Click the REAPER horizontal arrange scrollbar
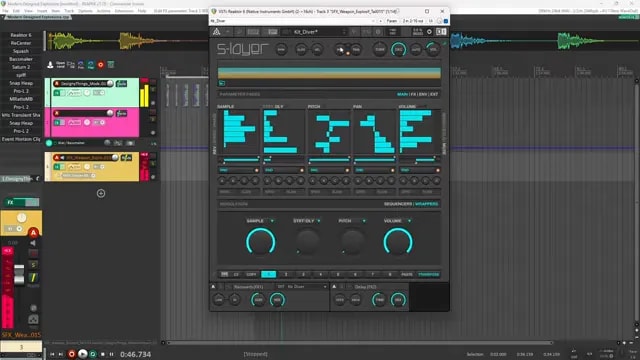Screen dimensions: 640x360 [359, 343]
